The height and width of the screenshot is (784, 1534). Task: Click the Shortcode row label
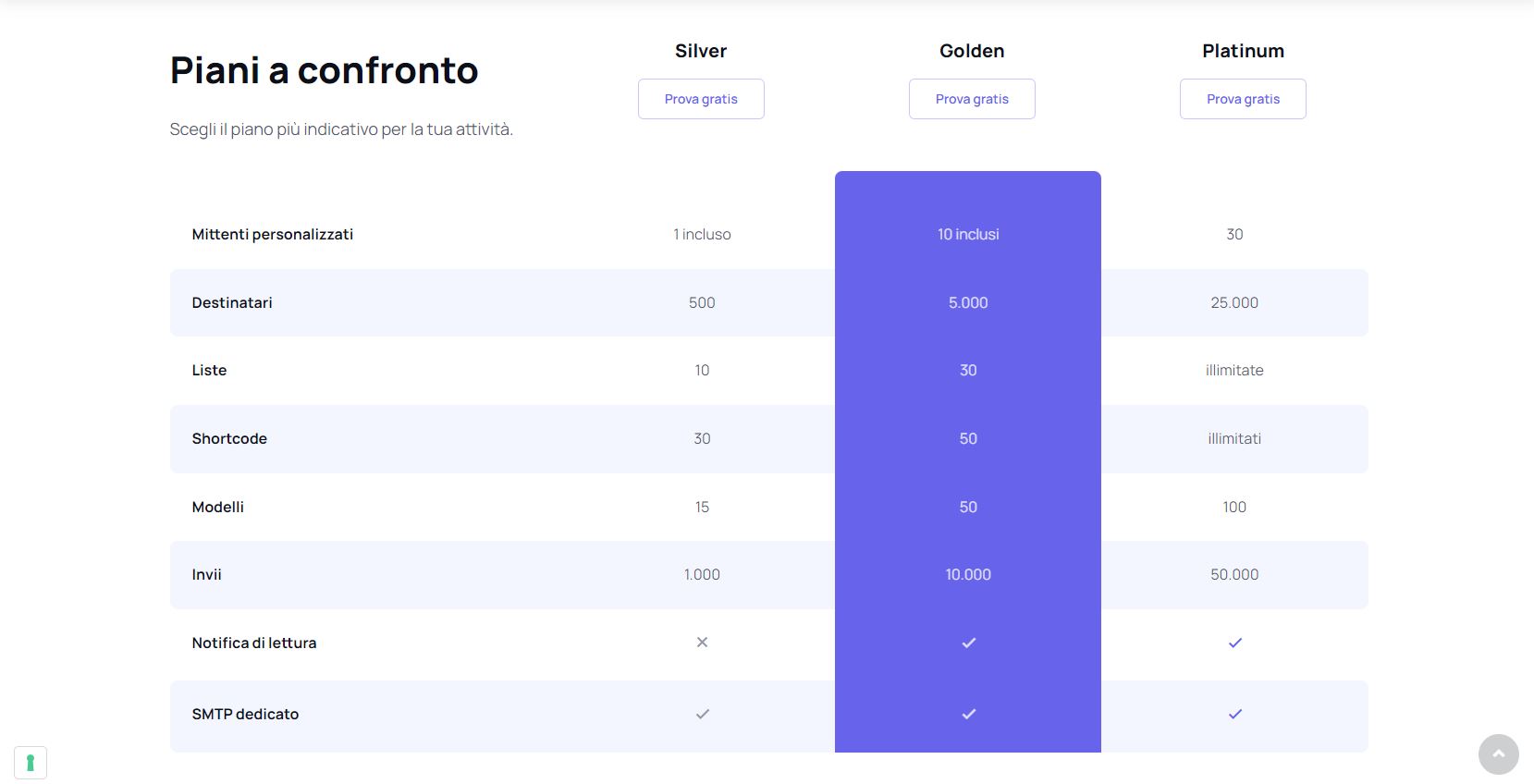pyautogui.click(x=229, y=438)
